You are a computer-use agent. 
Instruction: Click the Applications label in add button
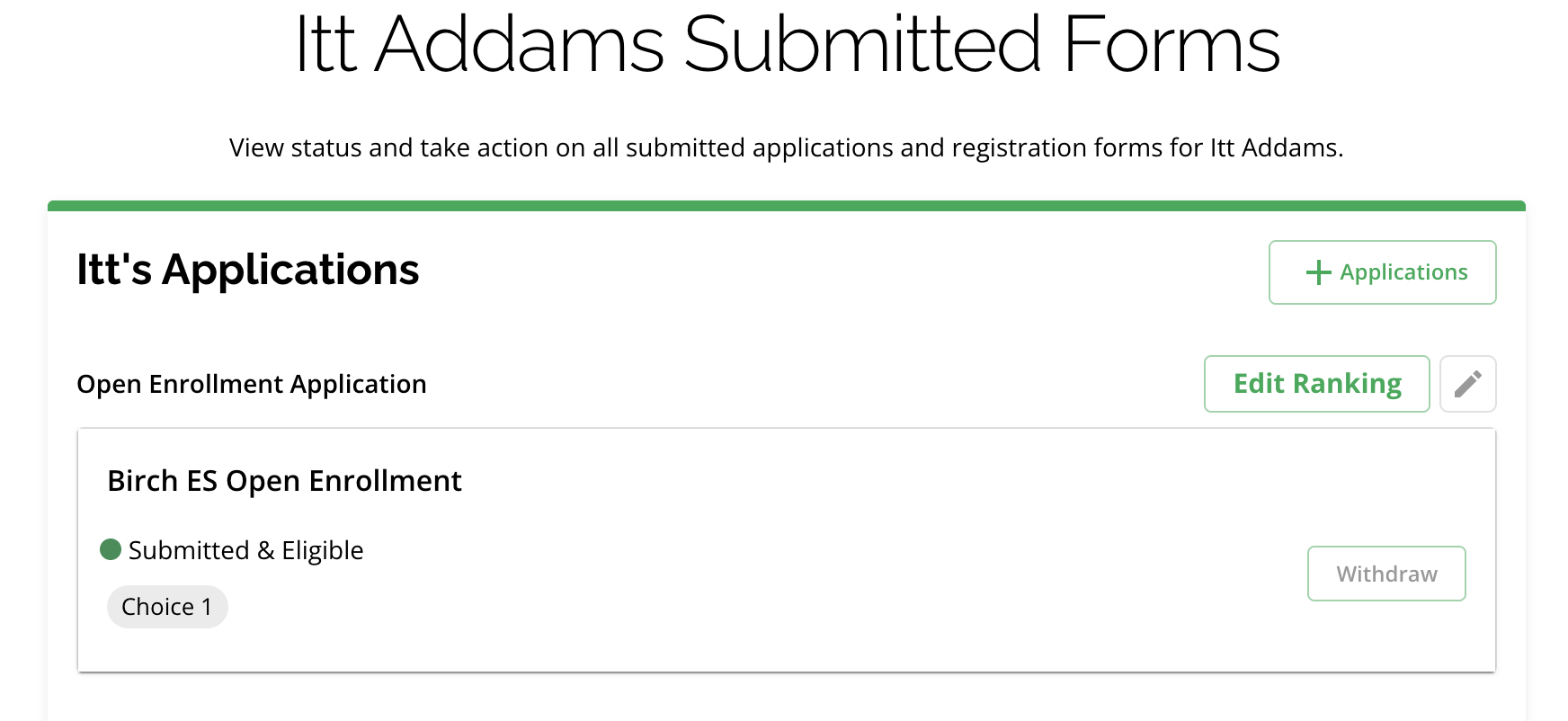tap(1403, 272)
